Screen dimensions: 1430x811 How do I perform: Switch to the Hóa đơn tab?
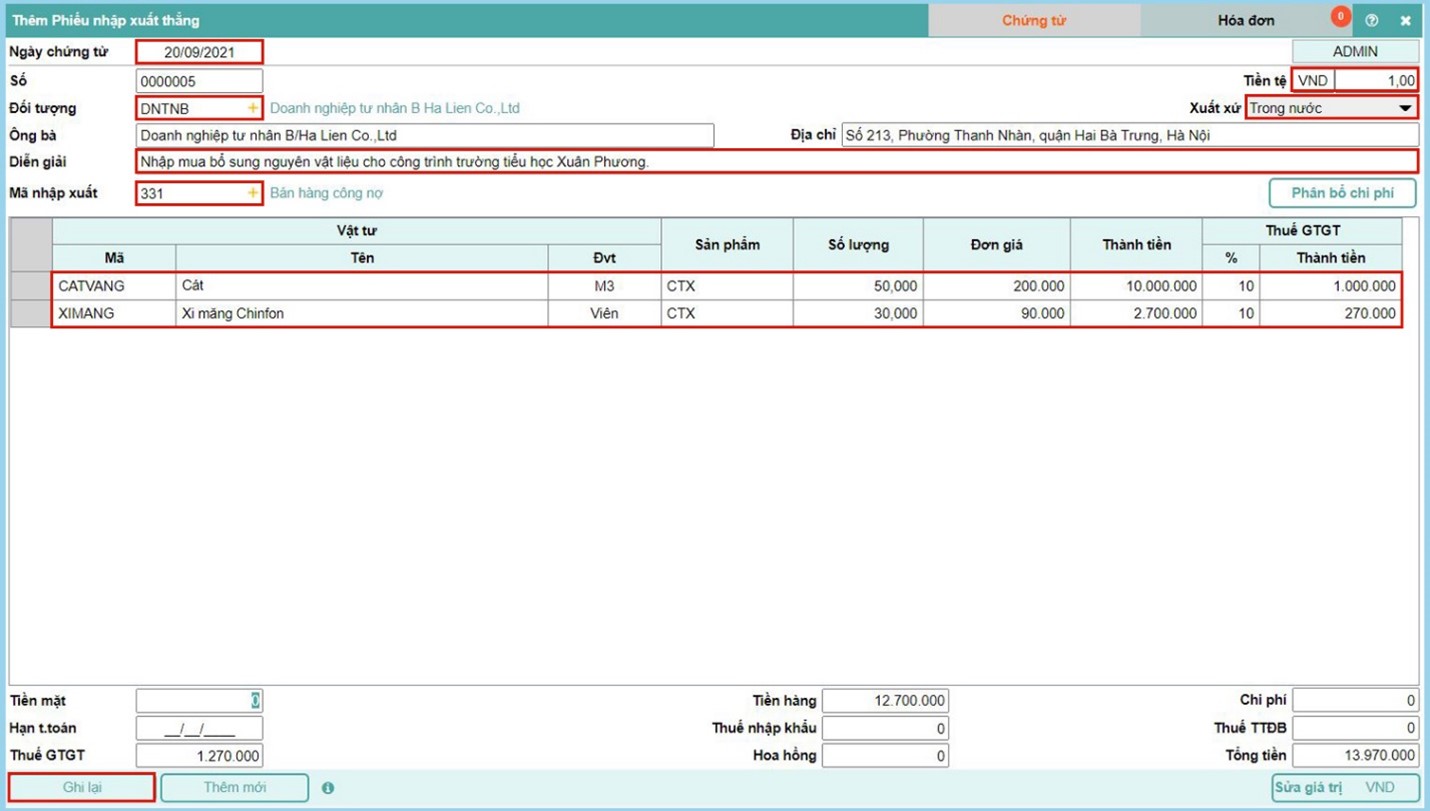click(x=1245, y=20)
